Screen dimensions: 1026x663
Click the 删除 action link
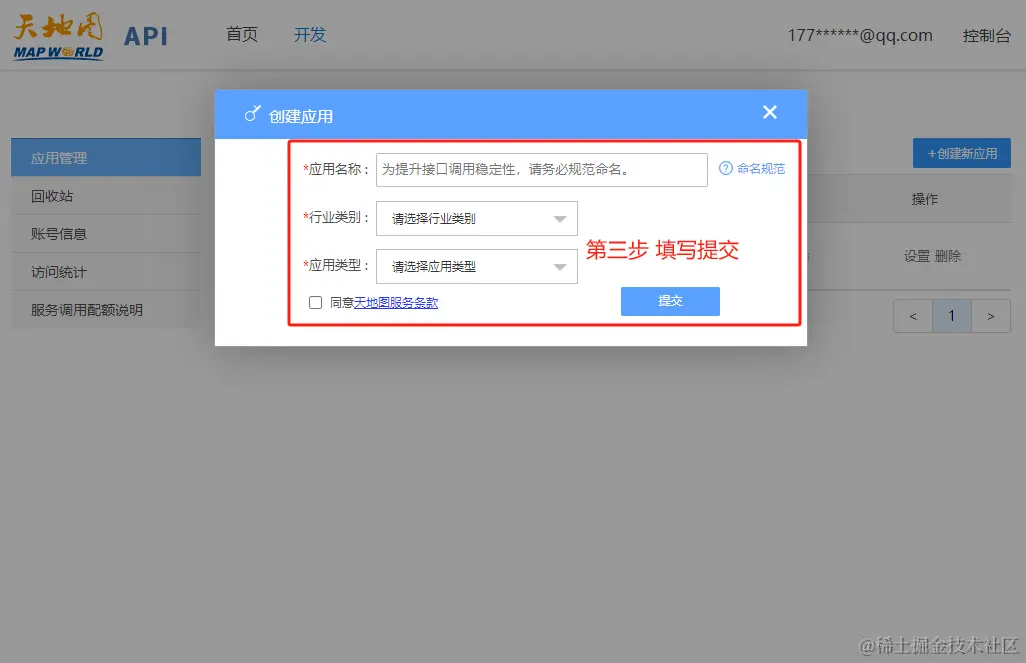947,256
